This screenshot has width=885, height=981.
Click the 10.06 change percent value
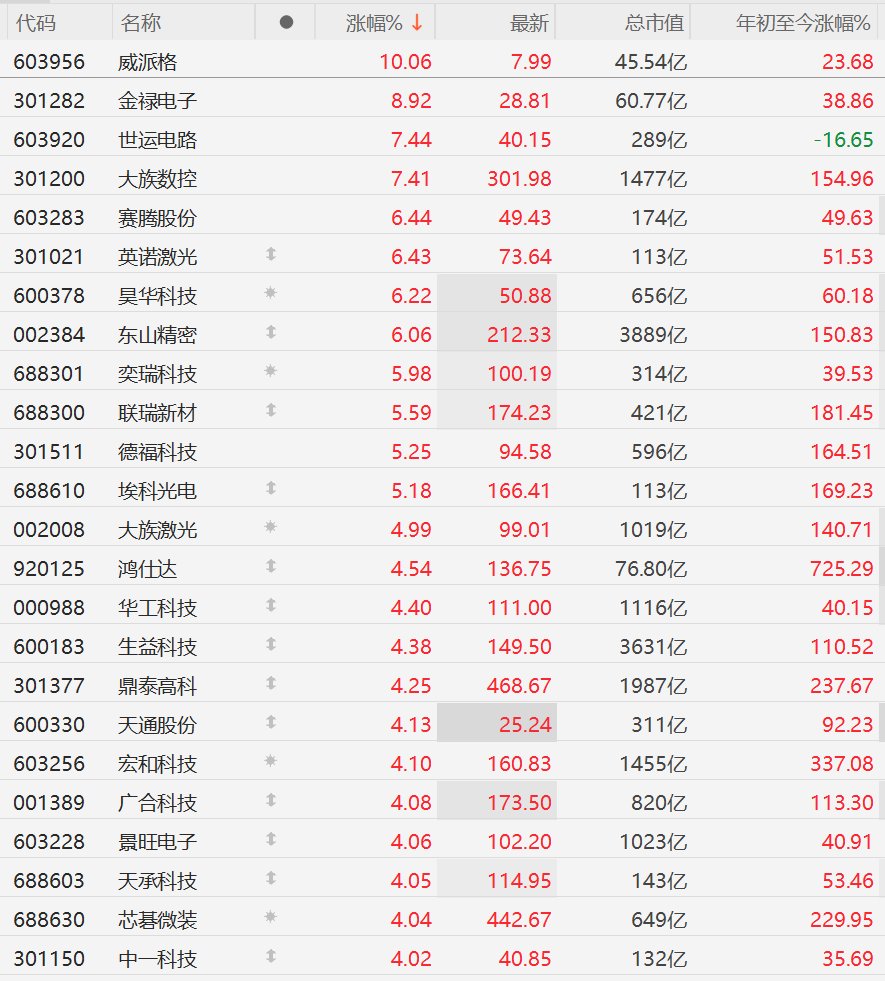405,62
